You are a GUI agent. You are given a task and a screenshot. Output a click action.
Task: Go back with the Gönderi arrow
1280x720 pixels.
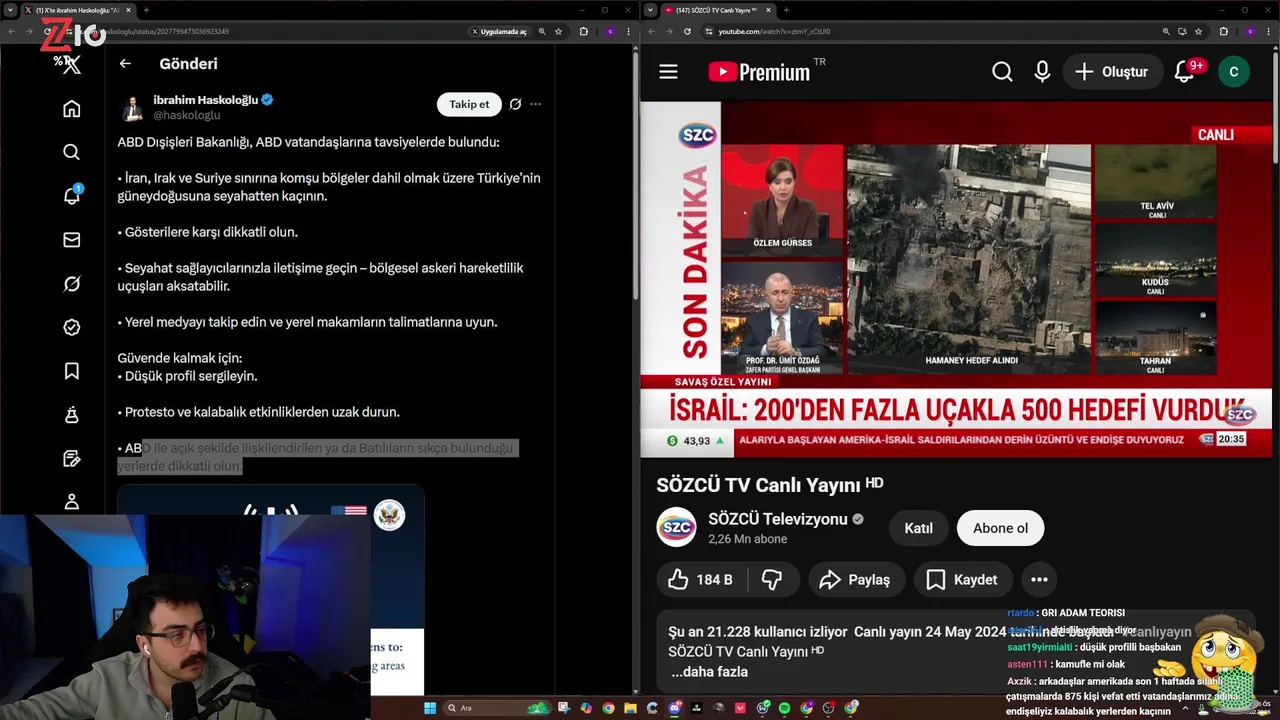click(x=125, y=63)
